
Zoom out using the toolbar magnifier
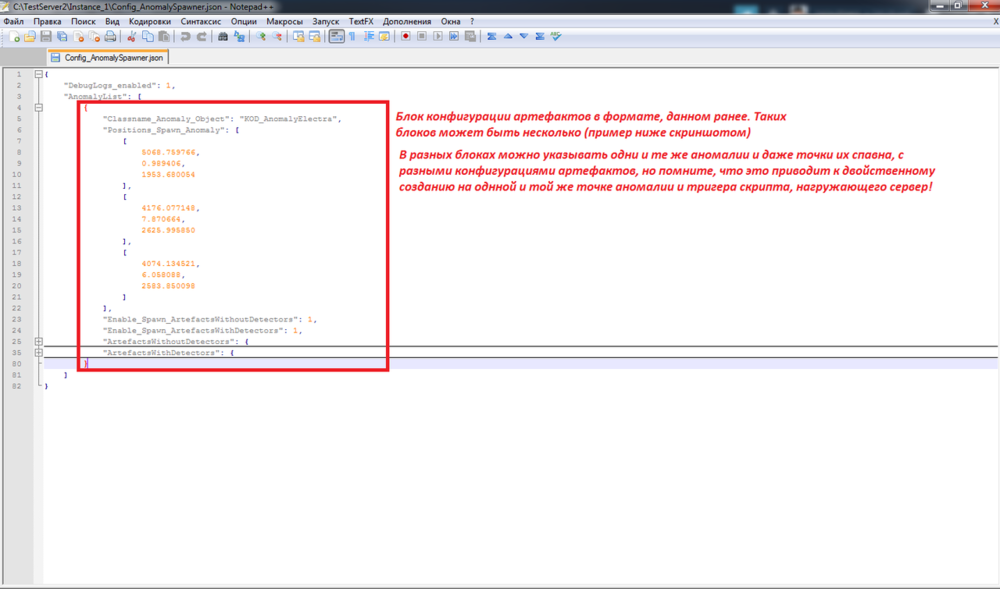point(276,37)
